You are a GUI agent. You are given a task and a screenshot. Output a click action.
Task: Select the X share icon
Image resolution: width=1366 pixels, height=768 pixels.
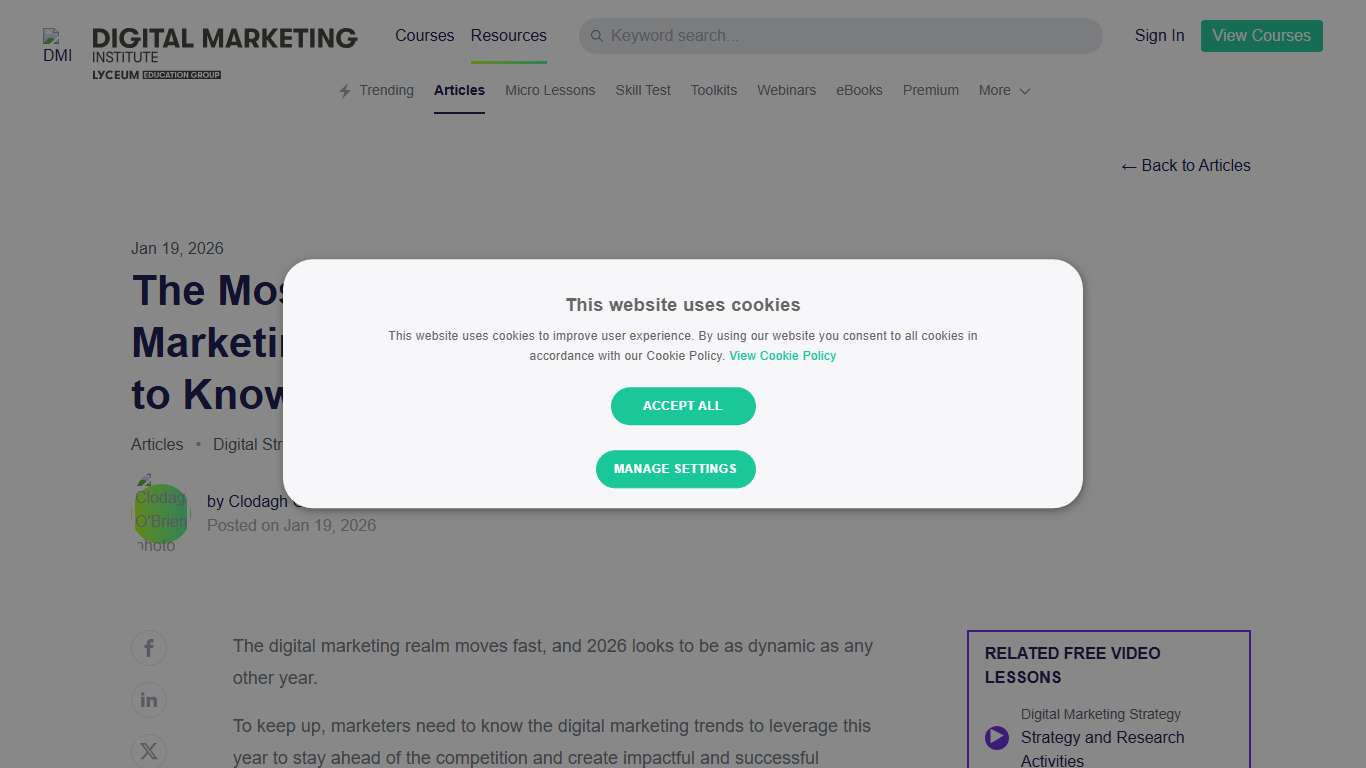click(148, 751)
